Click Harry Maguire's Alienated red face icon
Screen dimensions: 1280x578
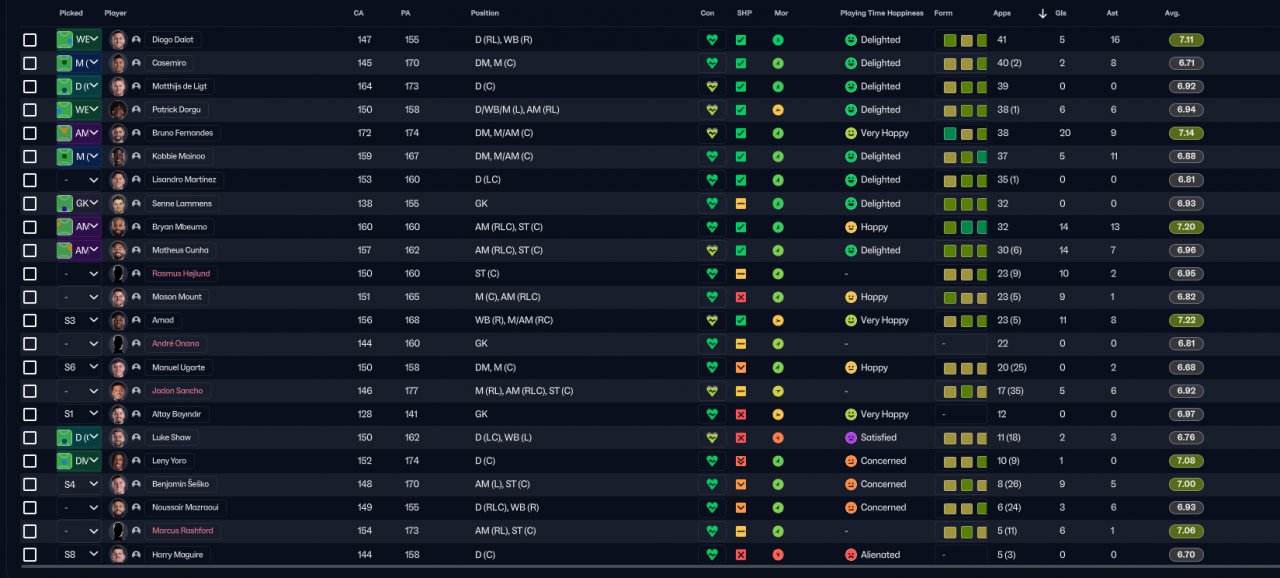[x=851, y=555]
